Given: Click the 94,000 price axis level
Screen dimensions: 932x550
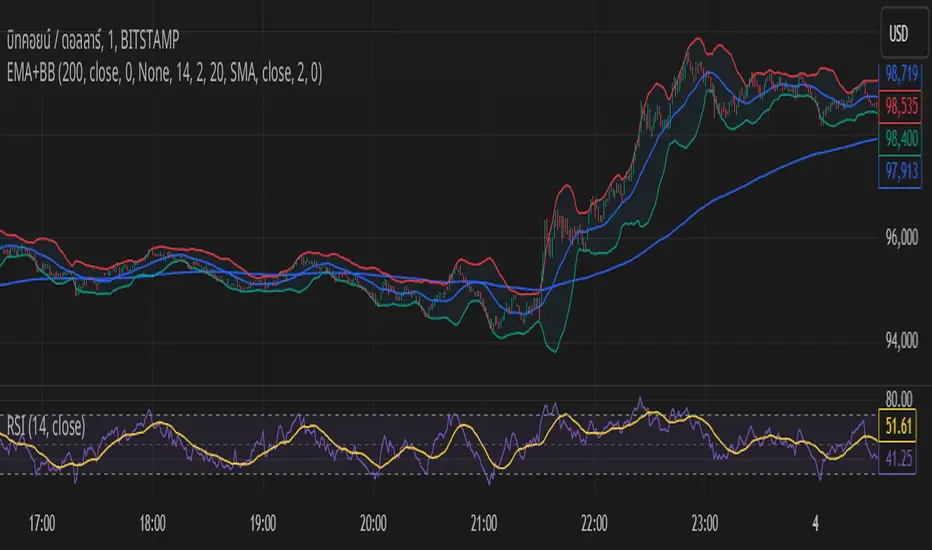Looking at the screenshot, I should (x=901, y=342).
